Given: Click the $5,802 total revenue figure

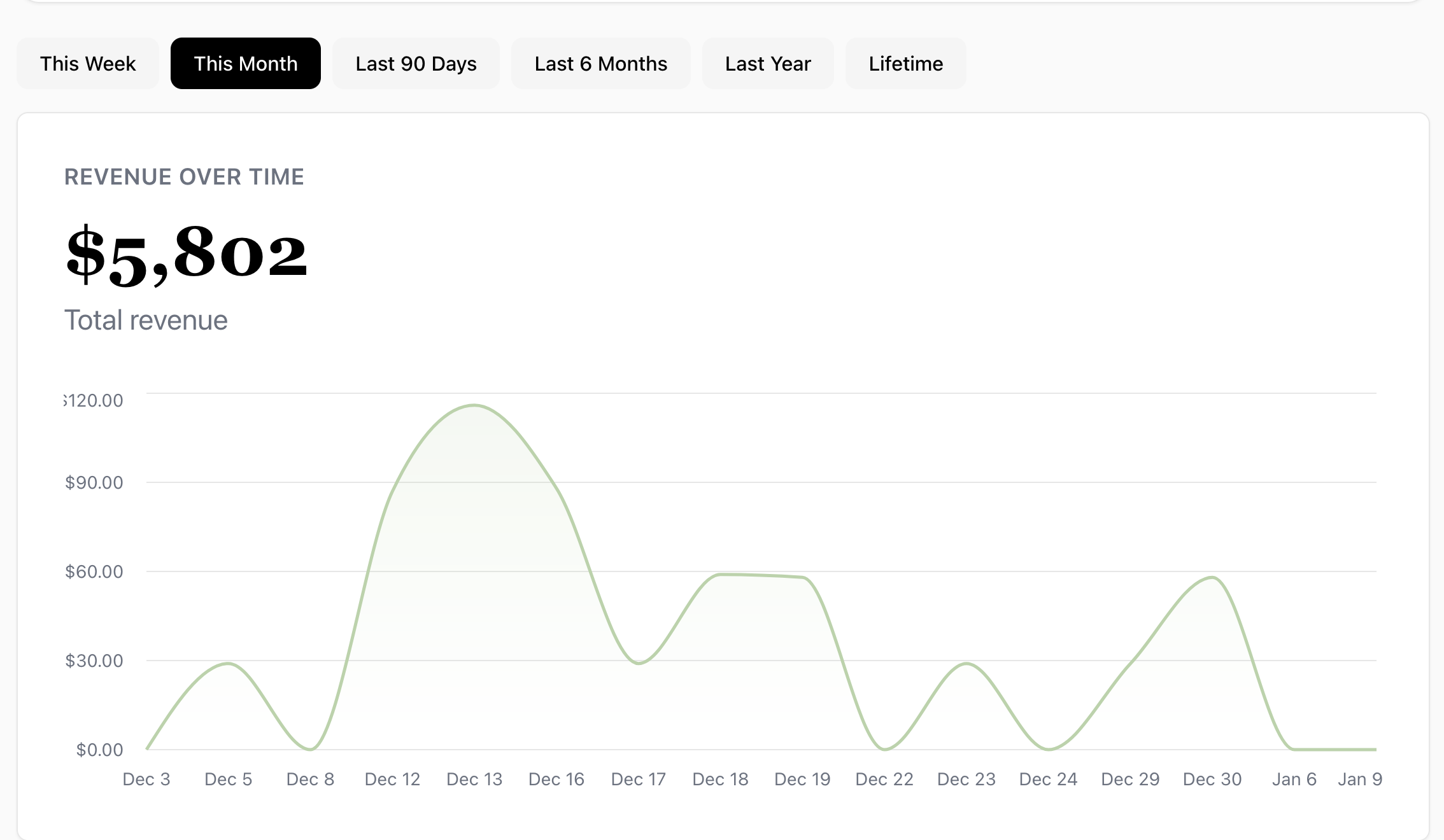Looking at the screenshot, I should [x=187, y=254].
